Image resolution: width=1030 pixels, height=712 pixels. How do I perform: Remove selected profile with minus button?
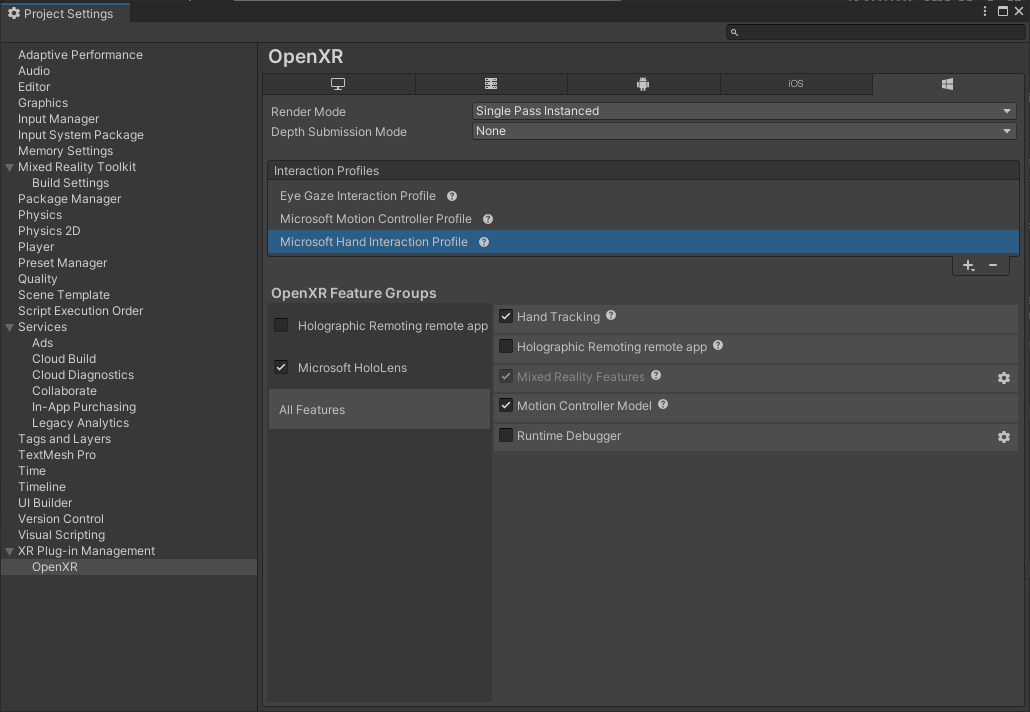coord(993,265)
